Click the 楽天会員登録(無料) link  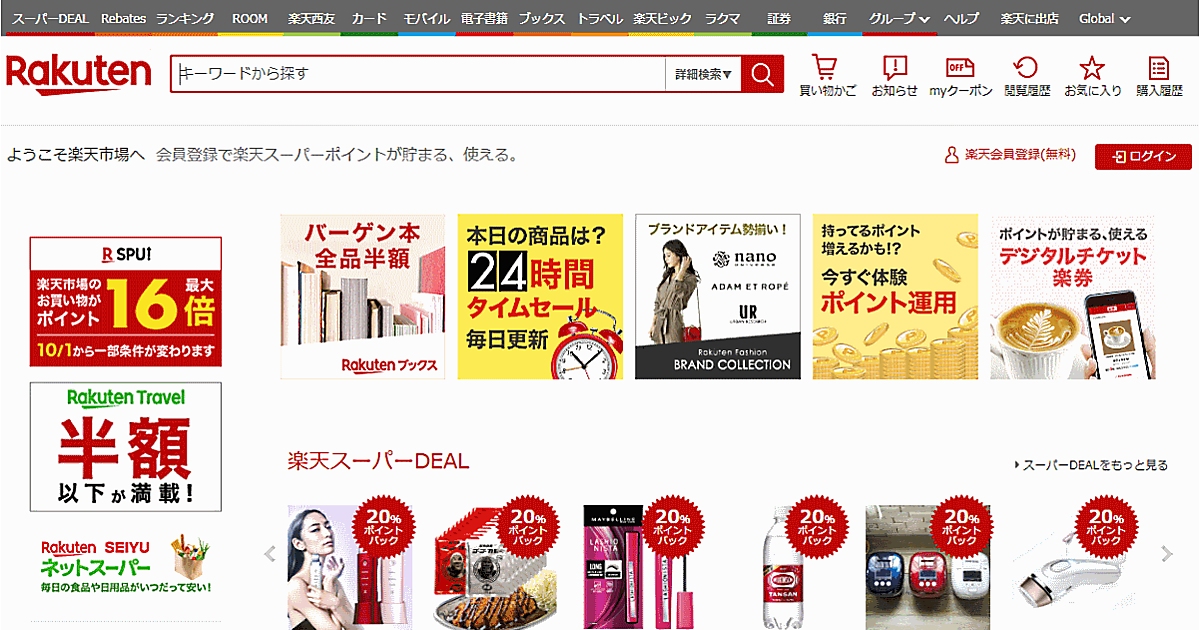point(1011,155)
